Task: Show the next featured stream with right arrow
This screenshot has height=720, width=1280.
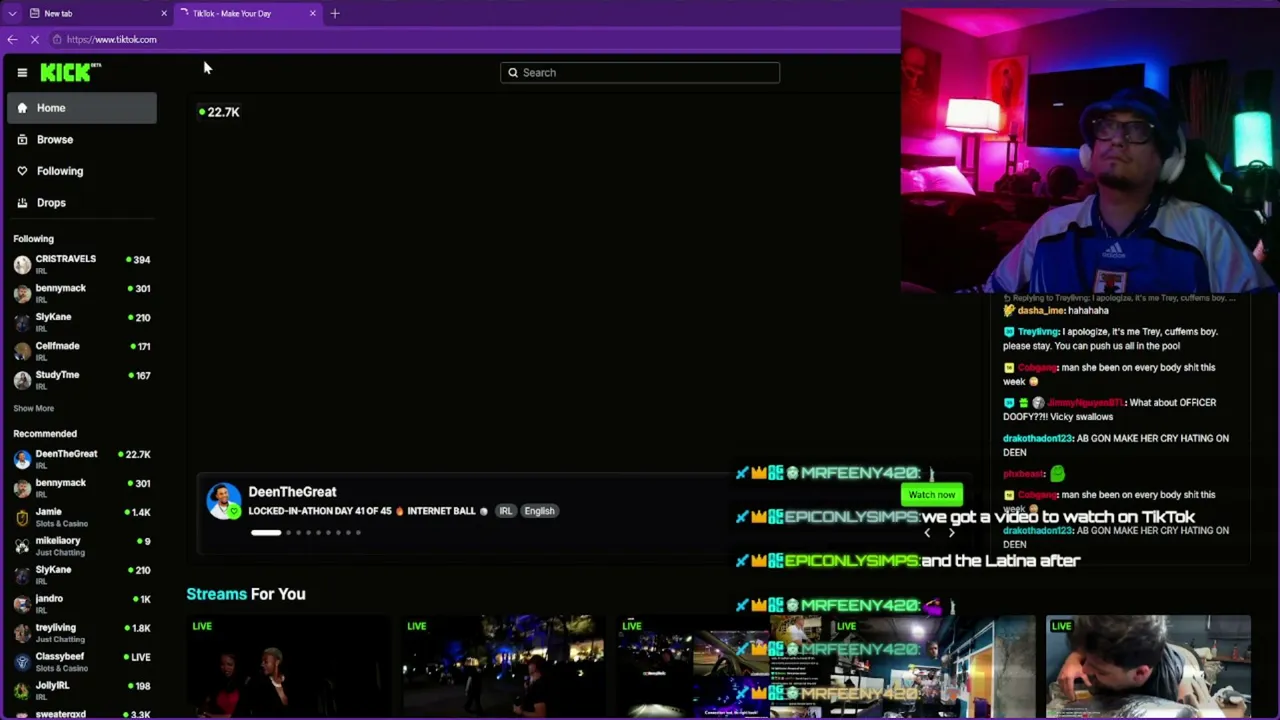Action: (x=951, y=532)
